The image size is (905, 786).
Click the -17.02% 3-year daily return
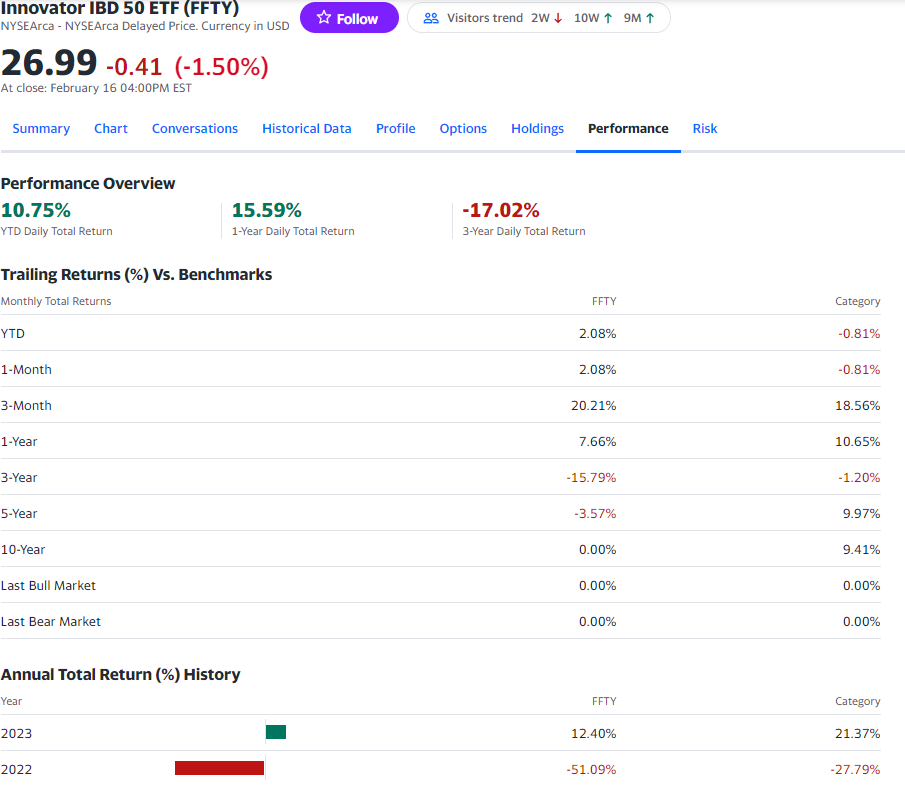click(501, 210)
